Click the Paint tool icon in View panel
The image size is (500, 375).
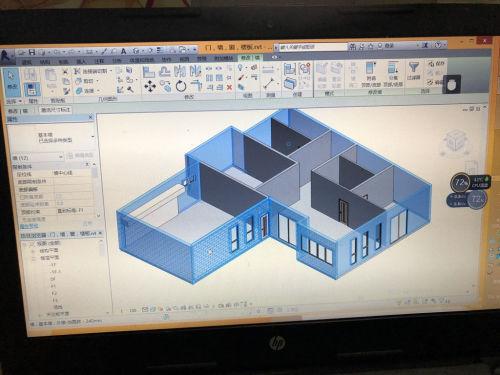click(x=241, y=78)
